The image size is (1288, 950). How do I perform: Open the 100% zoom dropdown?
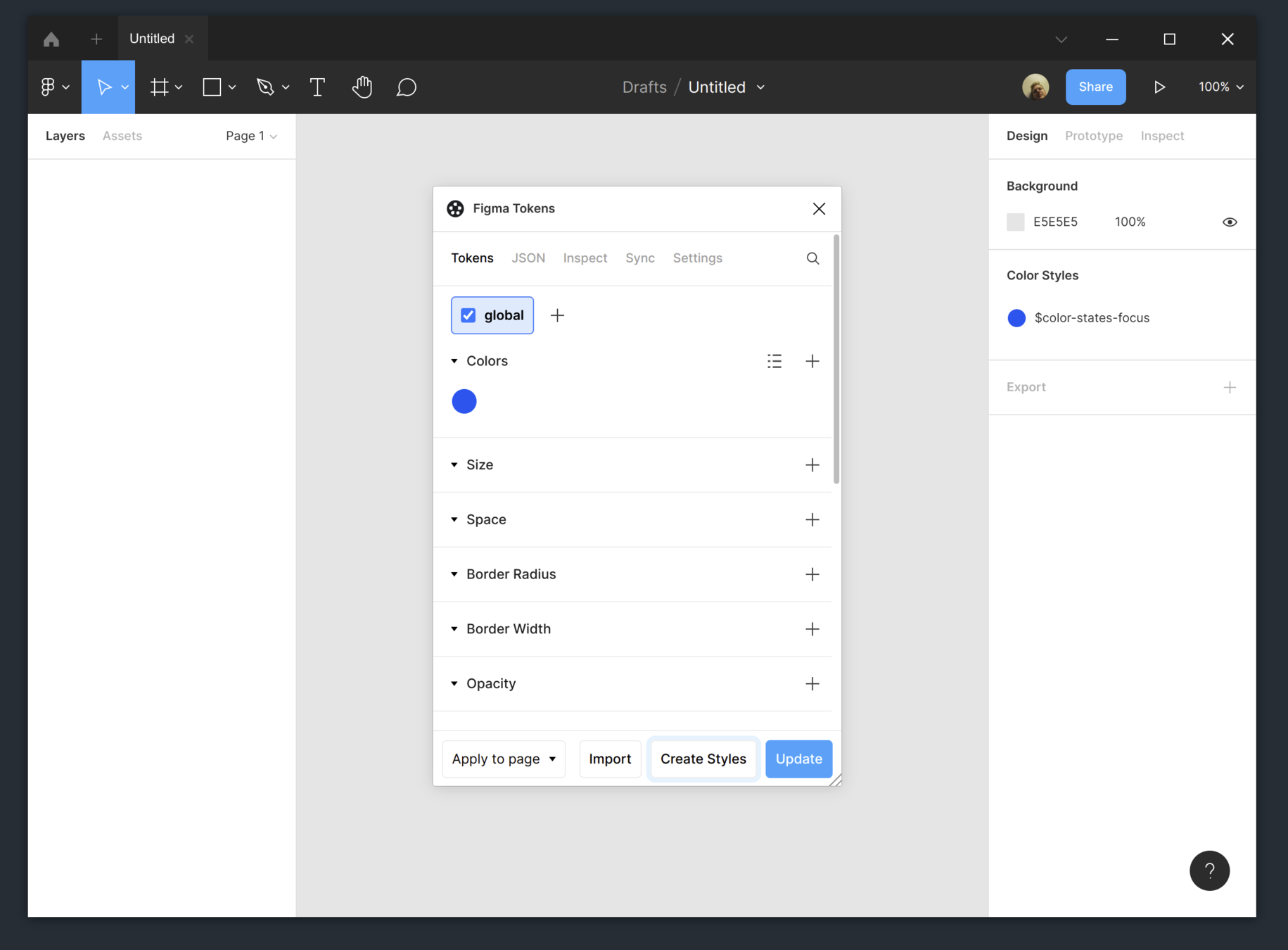click(1221, 87)
